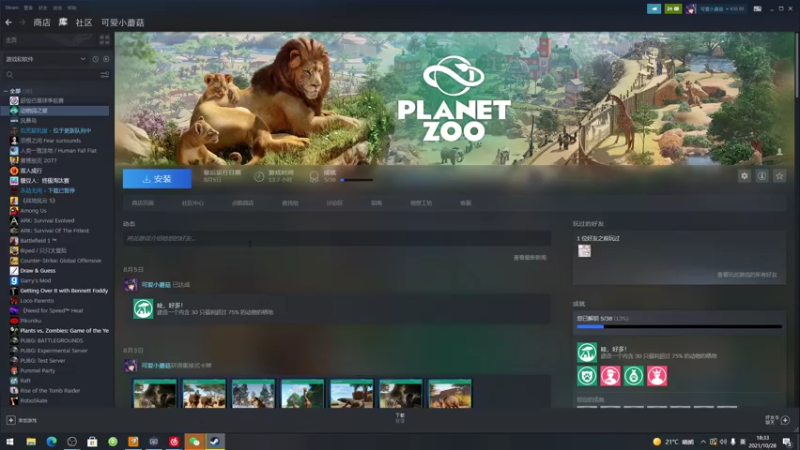Image resolution: width=800 pixels, height=450 pixels.
Task: Click the activity post input field
Action: (x=337, y=238)
